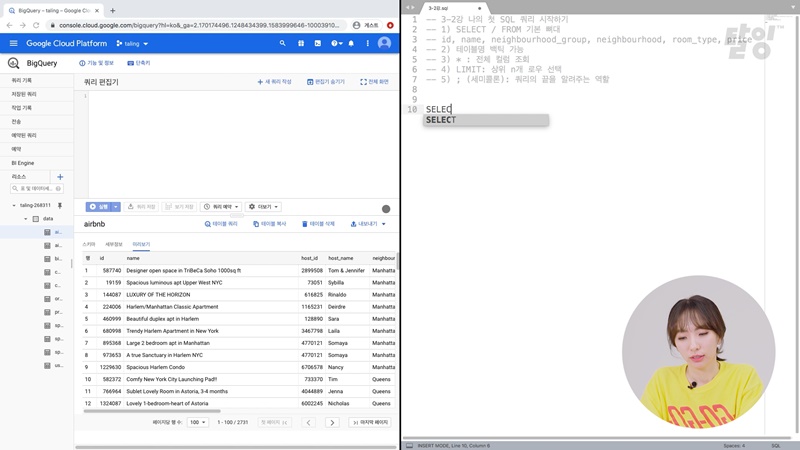This screenshot has height=450, width=800.
Task: Activate Cloud Shell terminal icon
Action: (x=318, y=43)
